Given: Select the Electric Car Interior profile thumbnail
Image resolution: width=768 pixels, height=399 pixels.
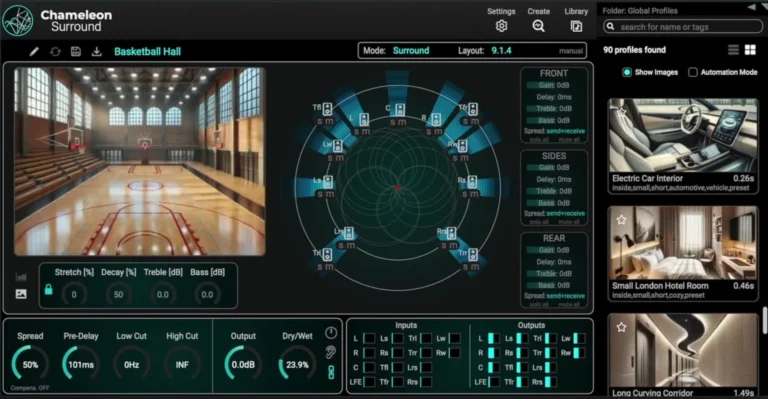Looking at the screenshot, I should [x=683, y=136].
